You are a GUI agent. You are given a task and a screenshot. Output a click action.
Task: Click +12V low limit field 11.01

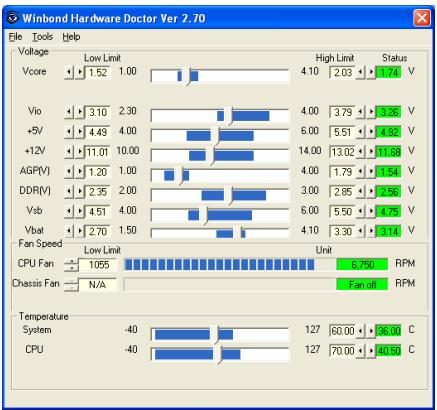[98, 152]
